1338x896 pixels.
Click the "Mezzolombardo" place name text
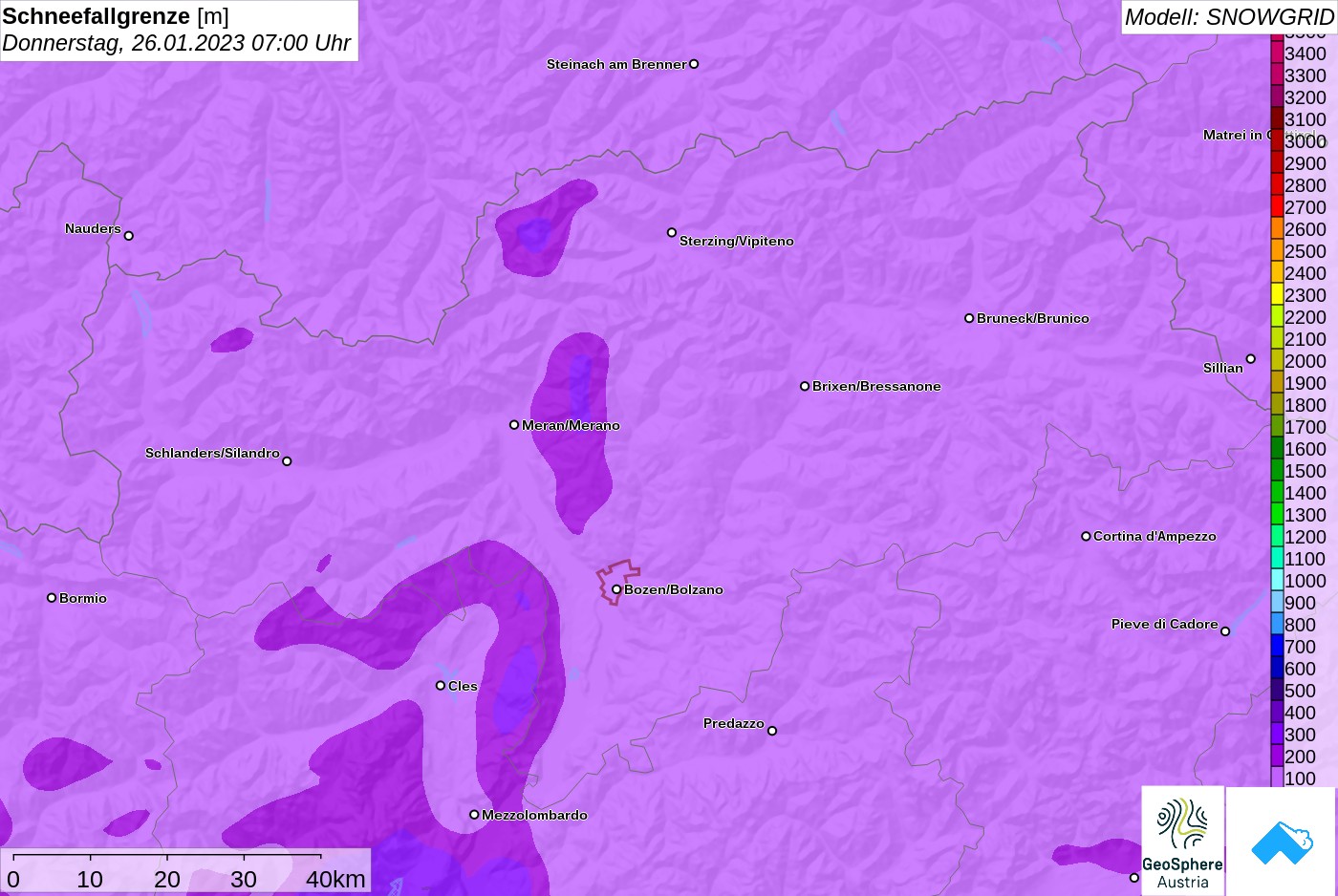pyautogui.click(x=534, y=815)
